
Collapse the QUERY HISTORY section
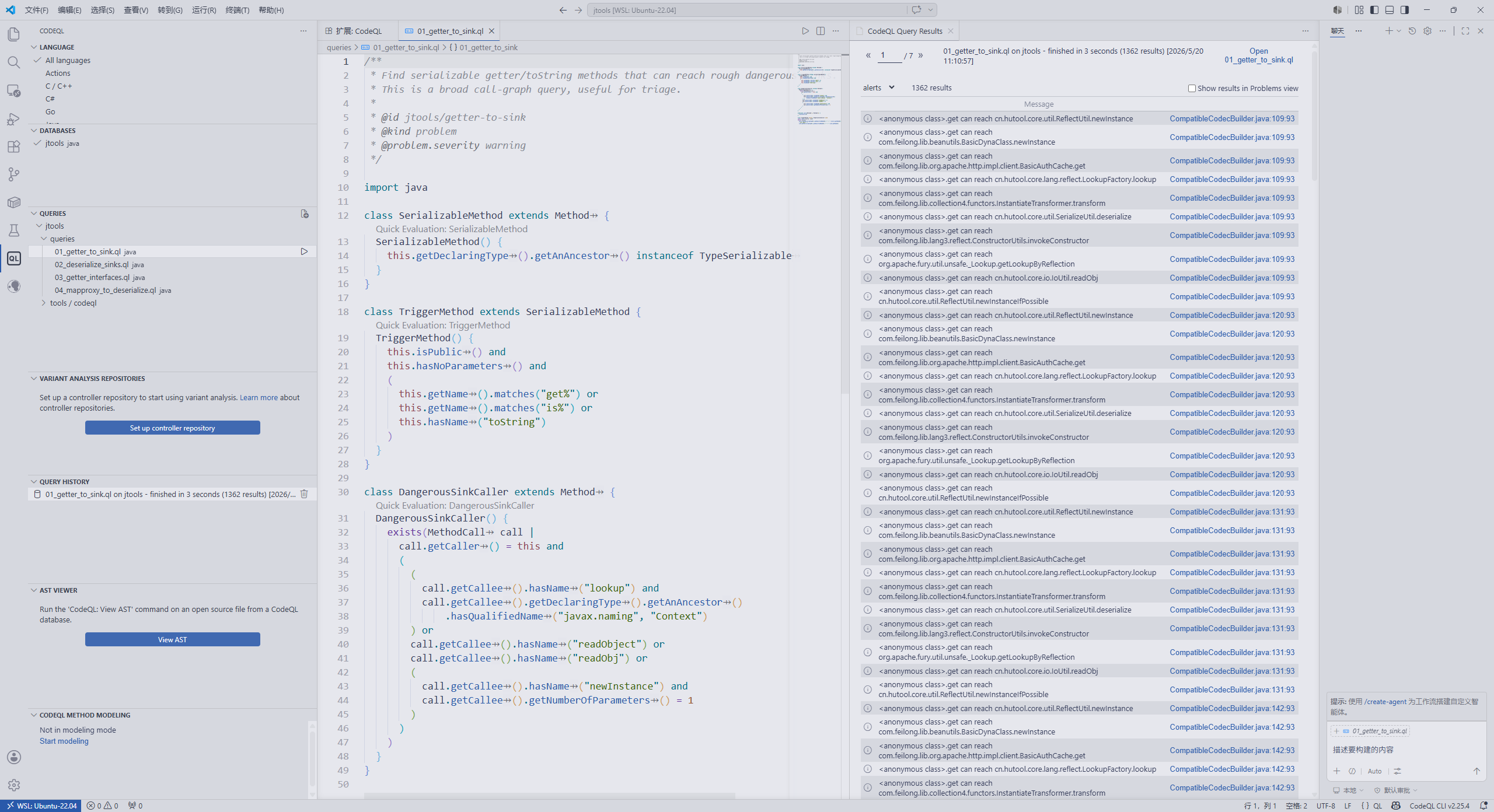coord(64,482)
